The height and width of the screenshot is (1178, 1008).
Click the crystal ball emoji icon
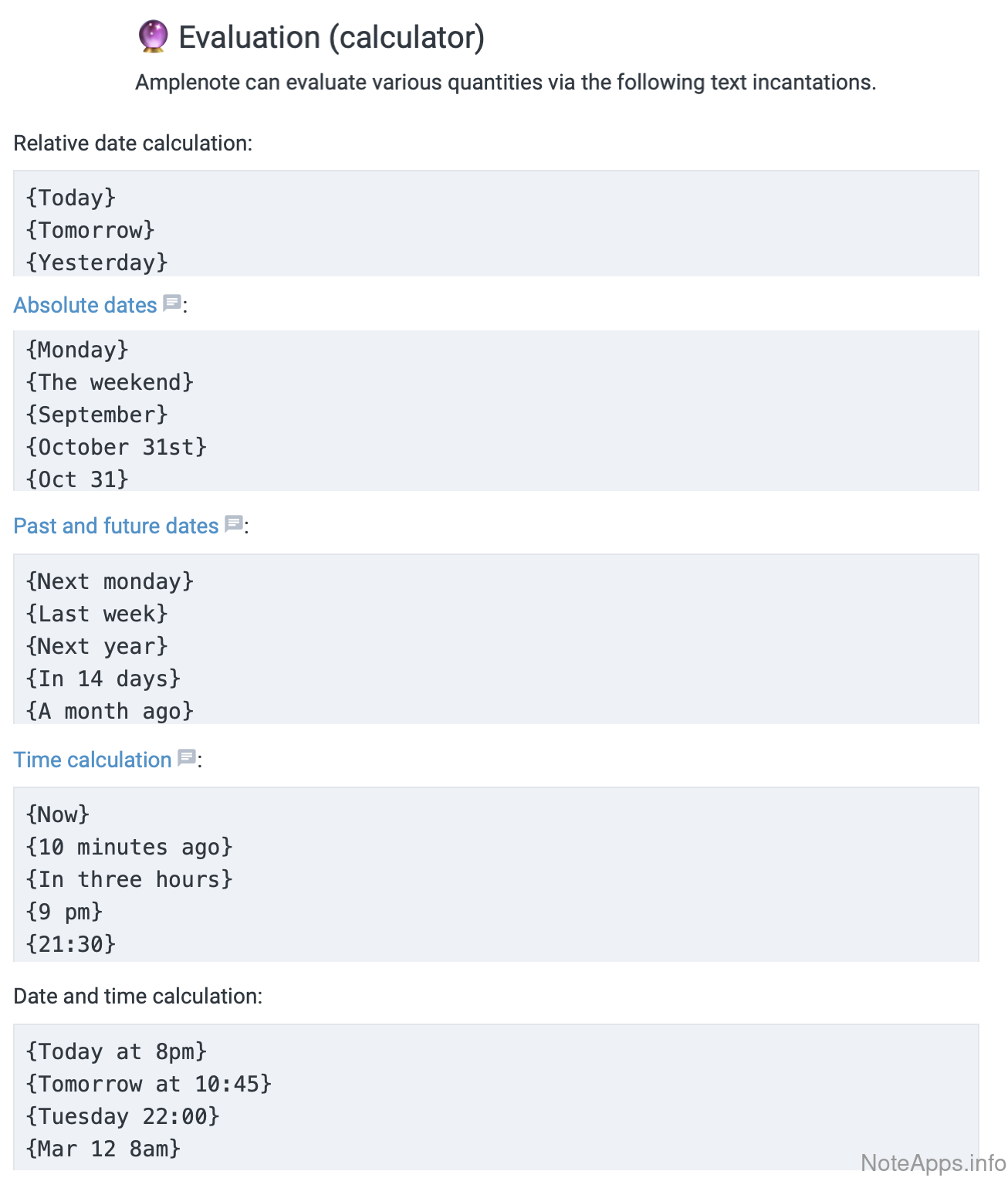click(153, 36)
